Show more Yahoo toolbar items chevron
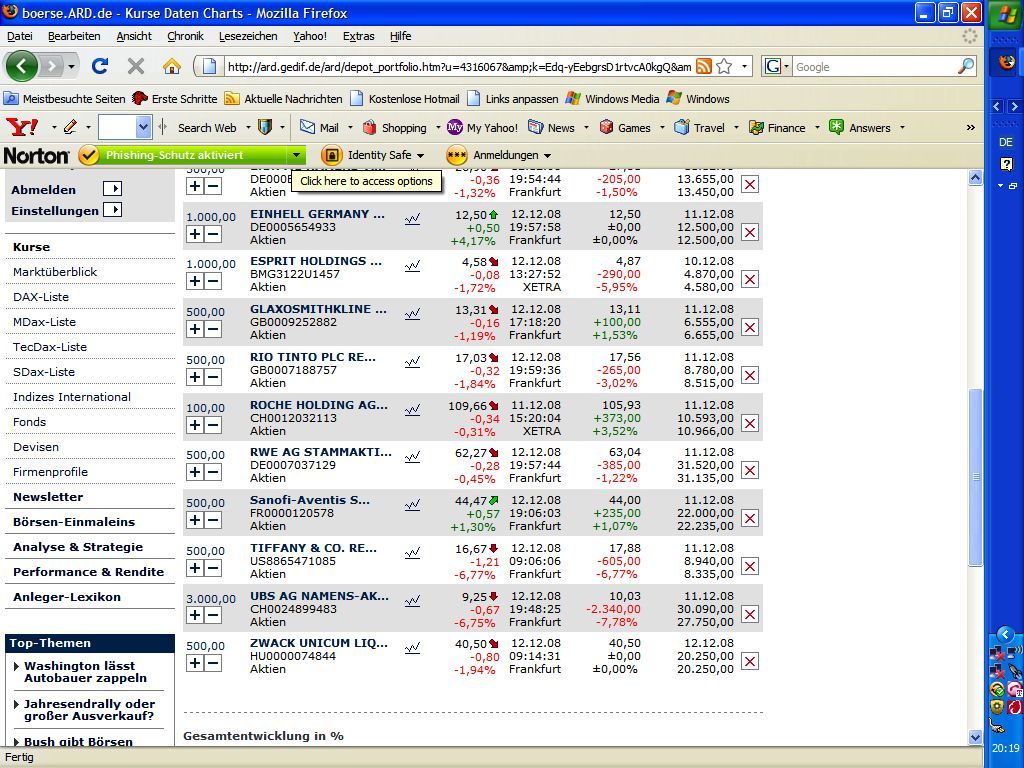Screen dimensions: 1024x768 (970, 127)
